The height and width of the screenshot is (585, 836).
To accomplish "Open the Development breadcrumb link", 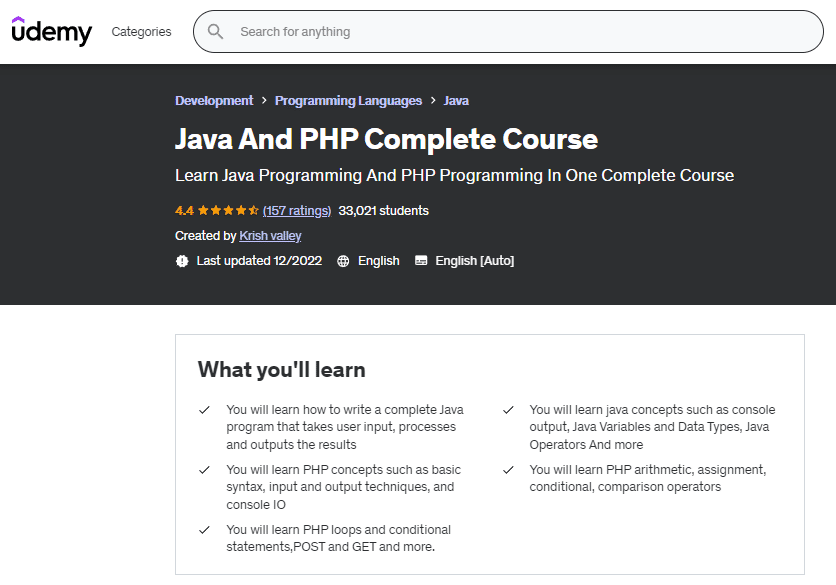I will (214, 101).
